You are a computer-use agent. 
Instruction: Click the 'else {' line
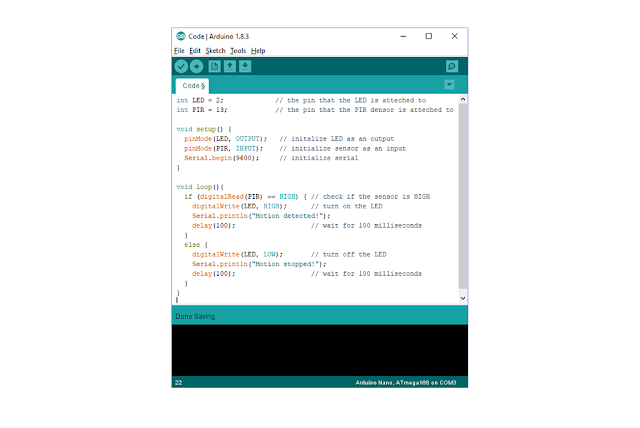point(196,245)
